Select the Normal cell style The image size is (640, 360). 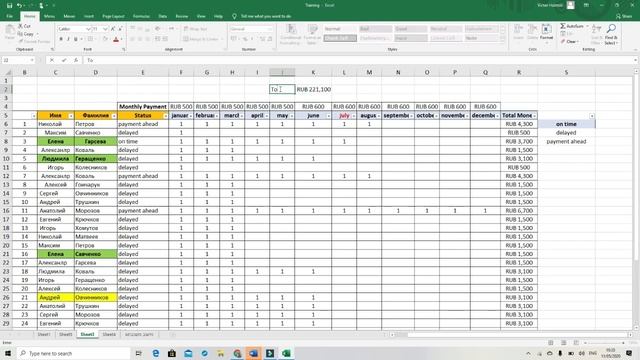click(340, 29)
